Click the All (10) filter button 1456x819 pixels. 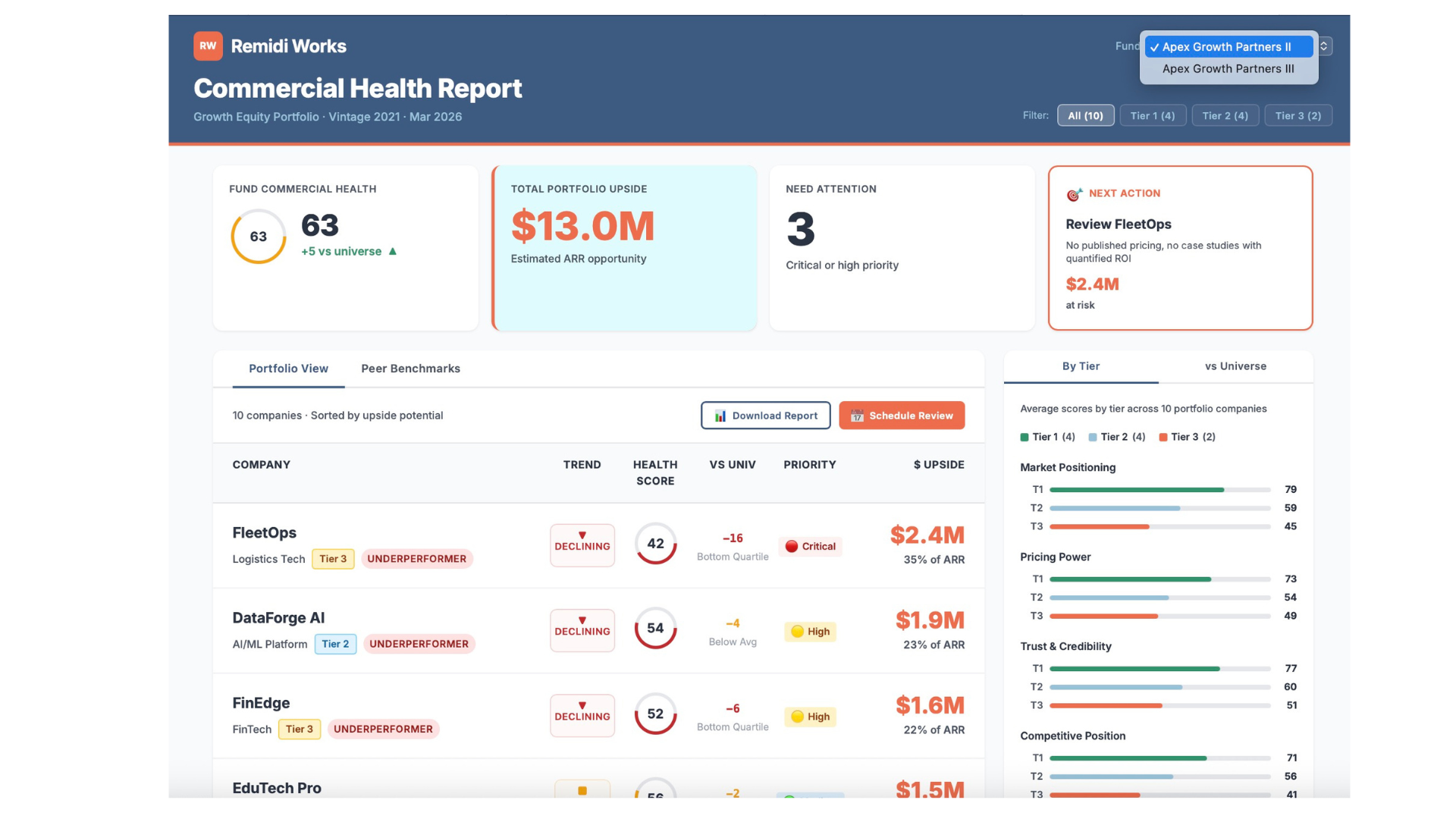1085,115
